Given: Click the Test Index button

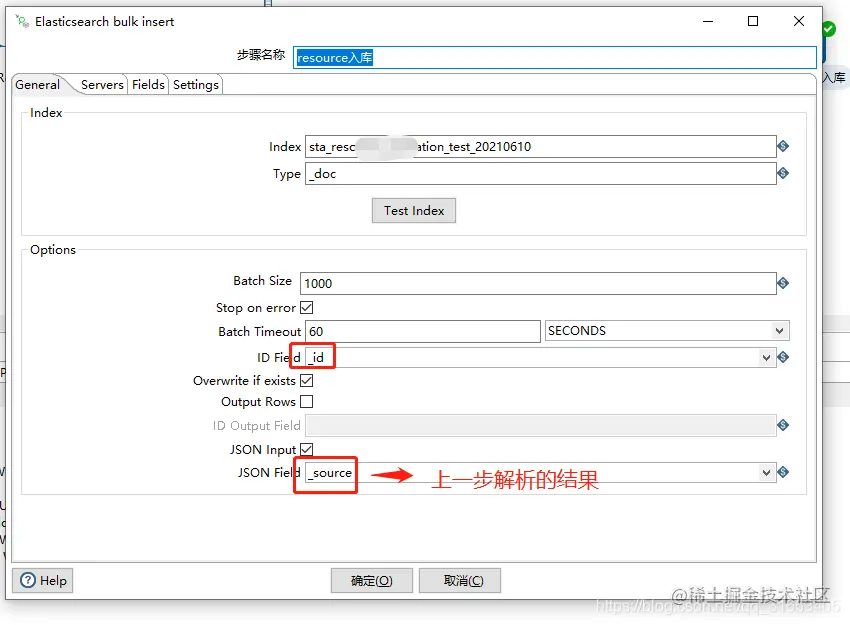Looking at the screenshot, I should [x=414, y=211].
